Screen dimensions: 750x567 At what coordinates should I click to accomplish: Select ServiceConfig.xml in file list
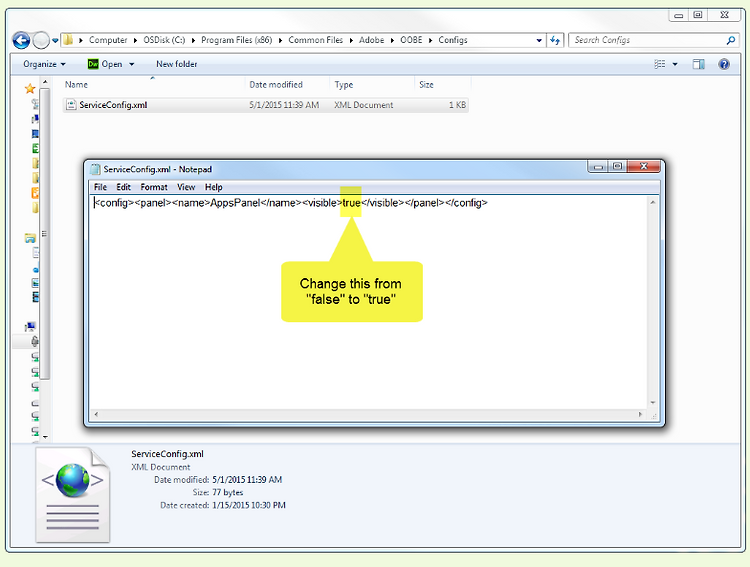[265, 105]
